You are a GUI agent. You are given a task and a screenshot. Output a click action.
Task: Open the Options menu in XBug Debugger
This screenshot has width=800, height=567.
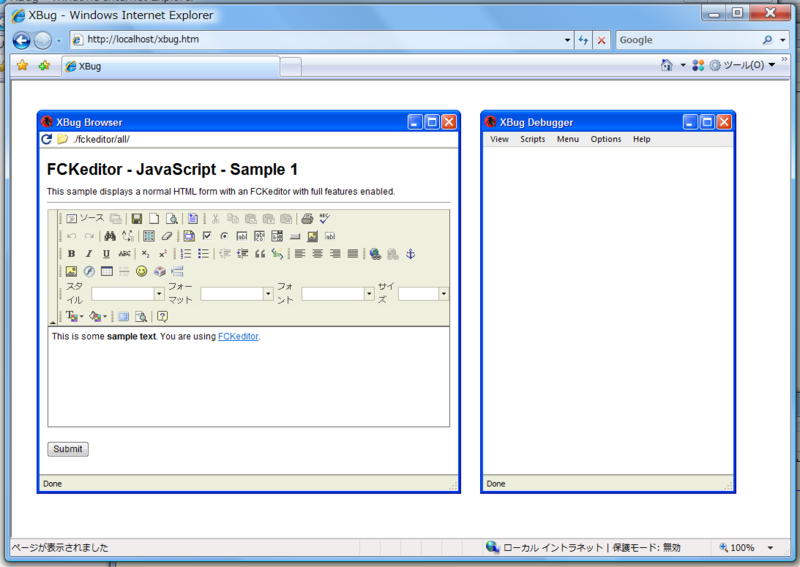606,139
